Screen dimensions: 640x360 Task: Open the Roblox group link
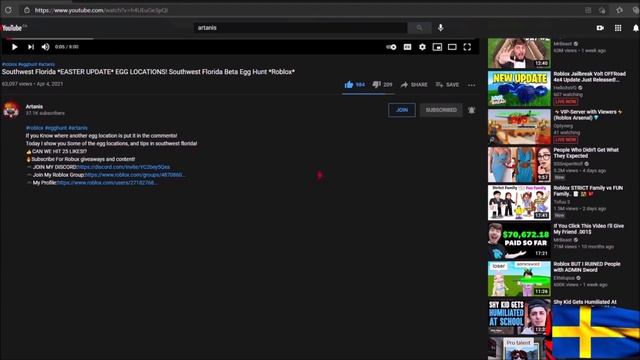pyautogui.click(x=135, y=175)
